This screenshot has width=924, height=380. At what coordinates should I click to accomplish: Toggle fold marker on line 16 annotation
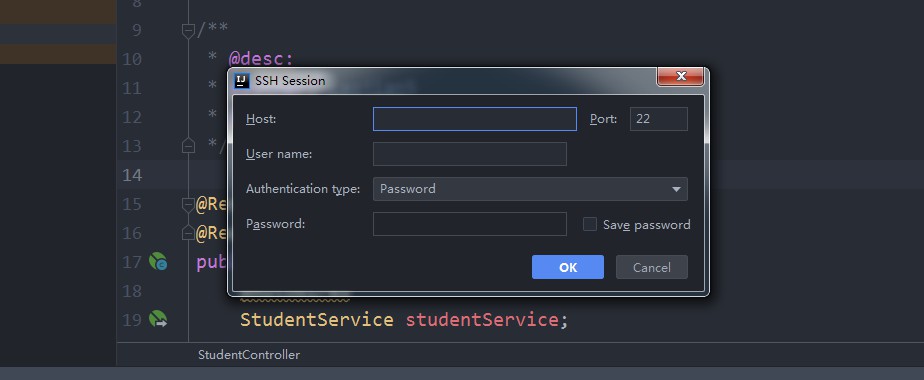(189, 233)
